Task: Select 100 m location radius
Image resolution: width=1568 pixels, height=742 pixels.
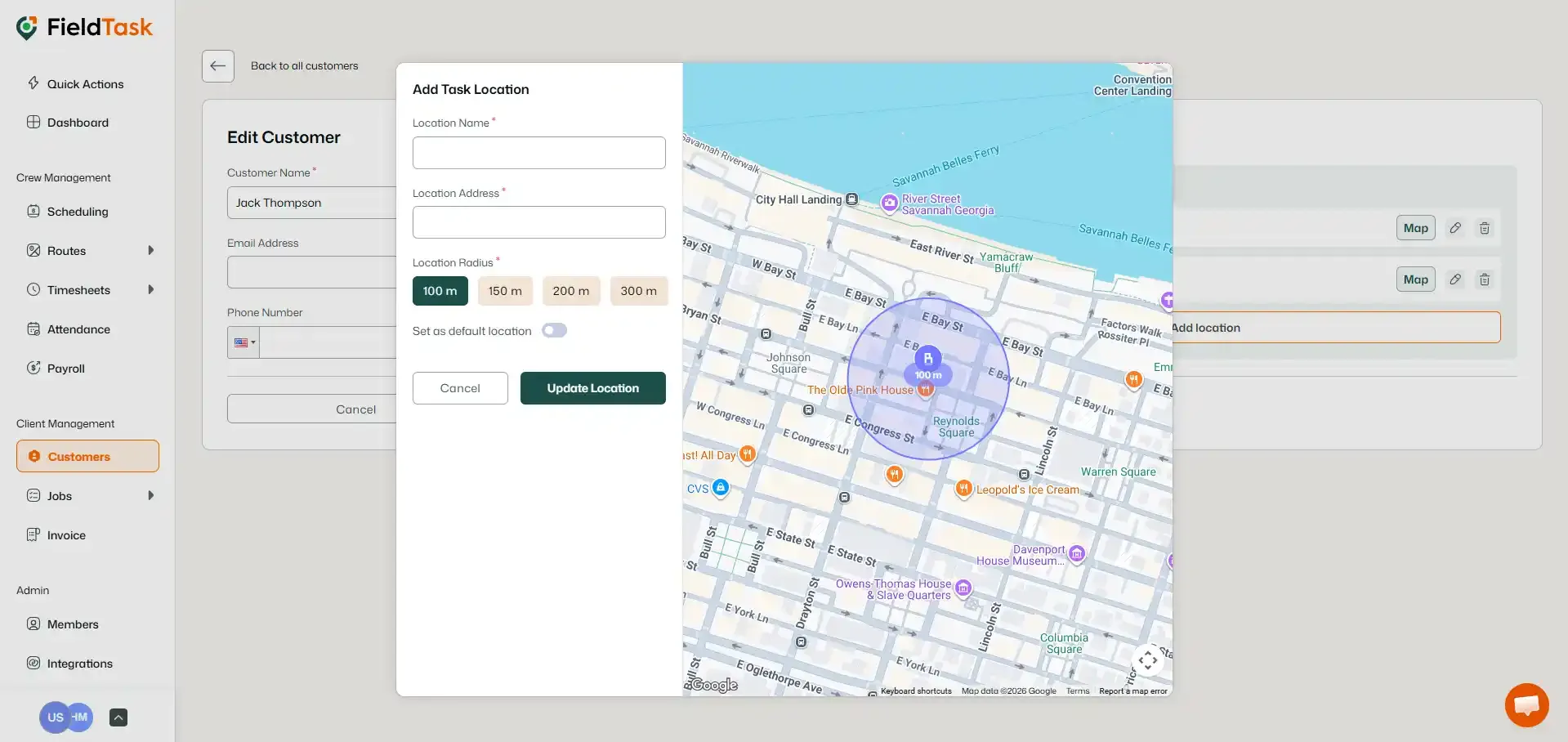Action: point(440,291)
